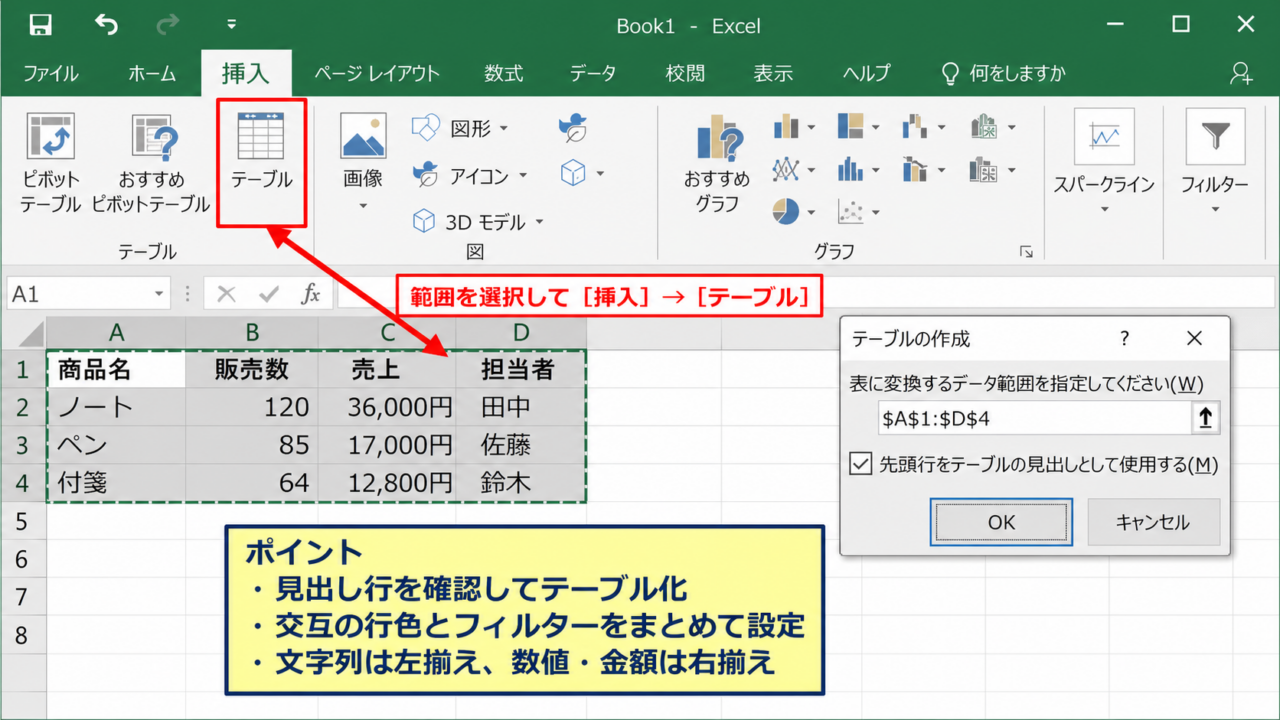Viewport: 1280px width, 720px height.
Task: Toggle 先頭行をテーブルの見出しとして使用する checkbox
Action: pyautogui.click(x=860, y=464)
